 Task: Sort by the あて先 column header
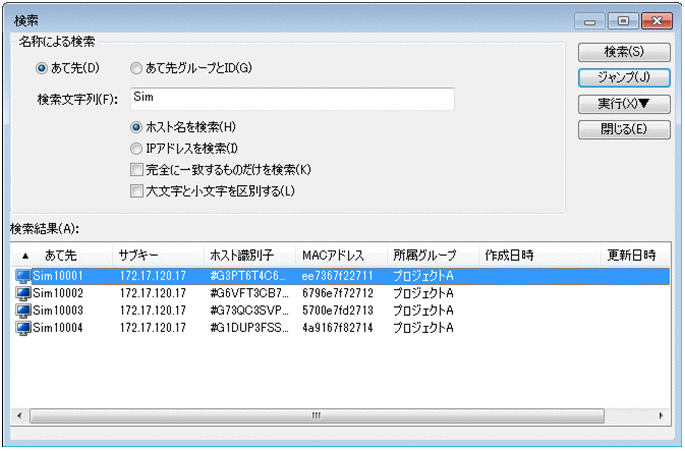pos(62,255)
